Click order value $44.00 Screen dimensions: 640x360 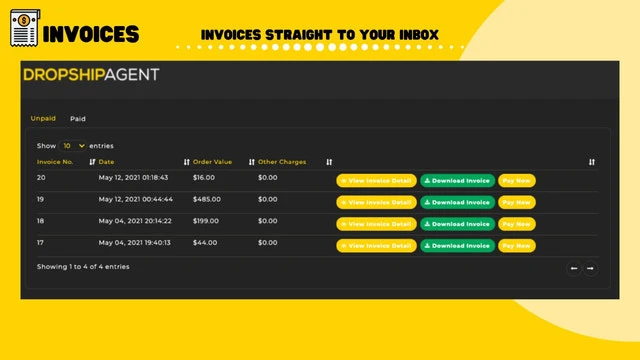(205, 242)
